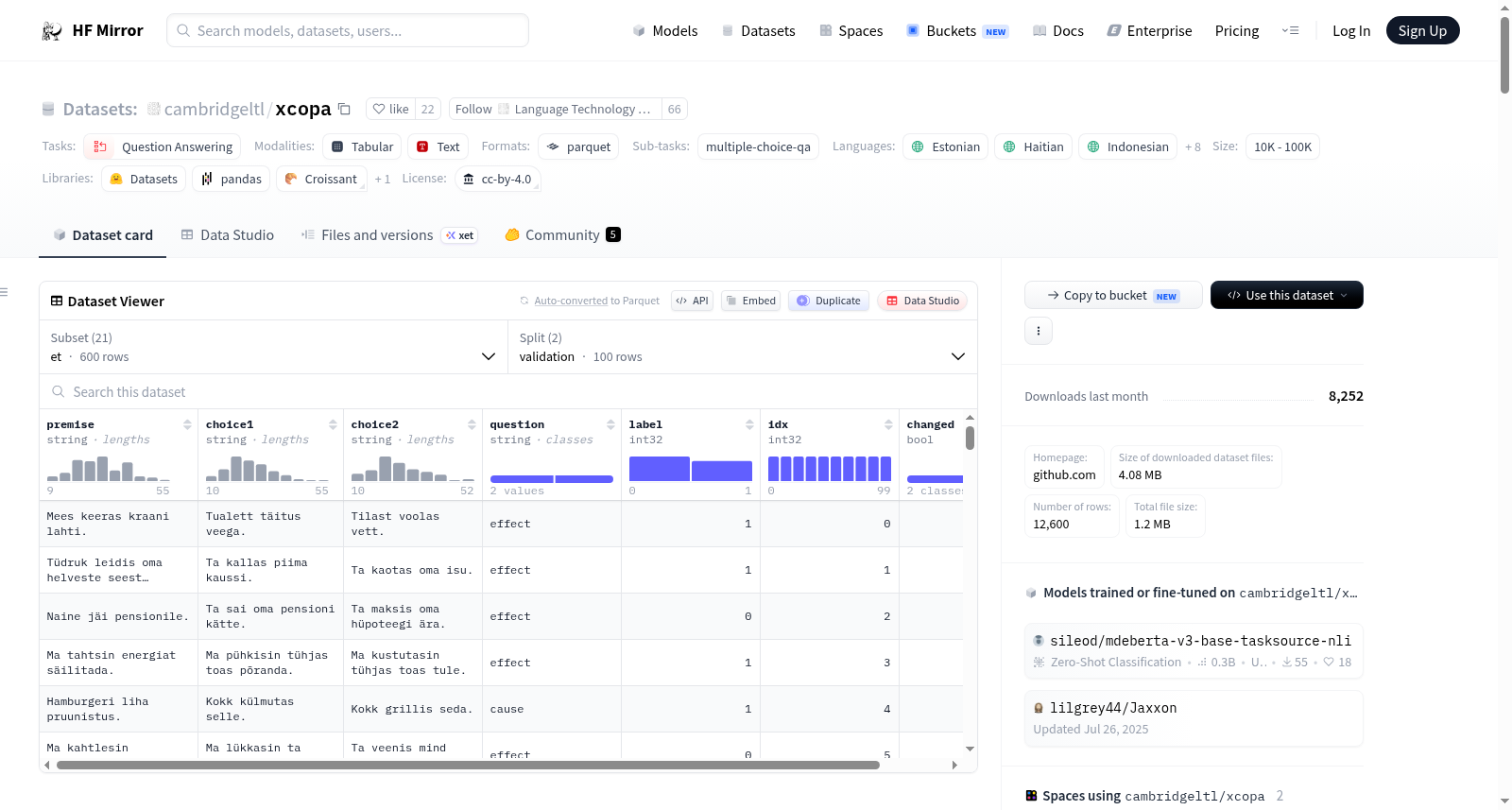Sort by the choice2 column arrows
This screenshot has height=810, width=1512.
point(472,424)
